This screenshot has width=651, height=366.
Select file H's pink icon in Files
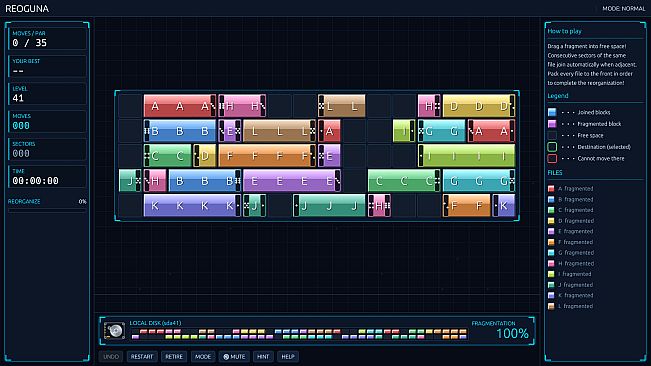(551, 264)
